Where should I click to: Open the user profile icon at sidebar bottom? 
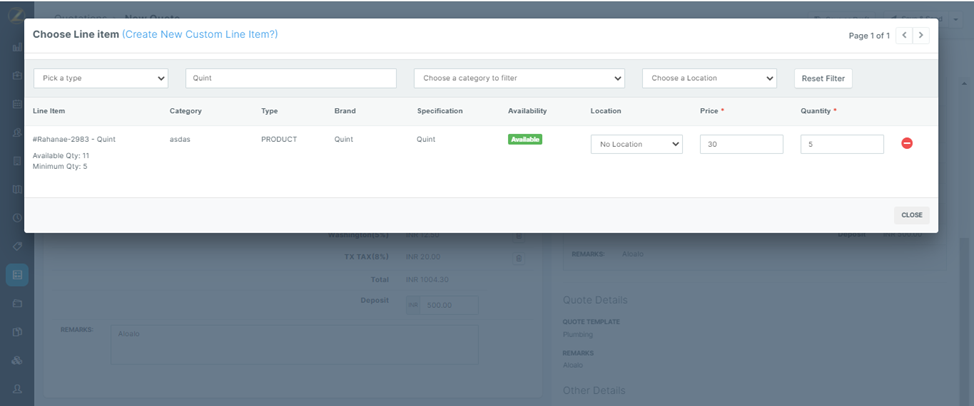pyautogui.click(x=17, y=388)
